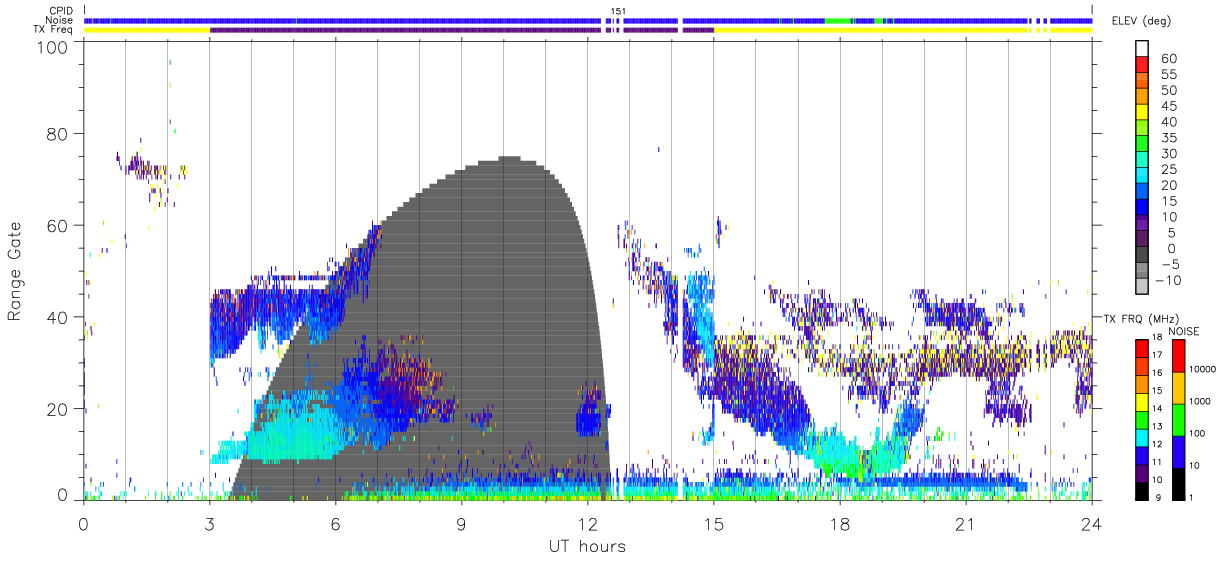The height and width of the screenshot is (567, 1228).
Task: Click the Noise row label at top left
Action: coord(58,20)
